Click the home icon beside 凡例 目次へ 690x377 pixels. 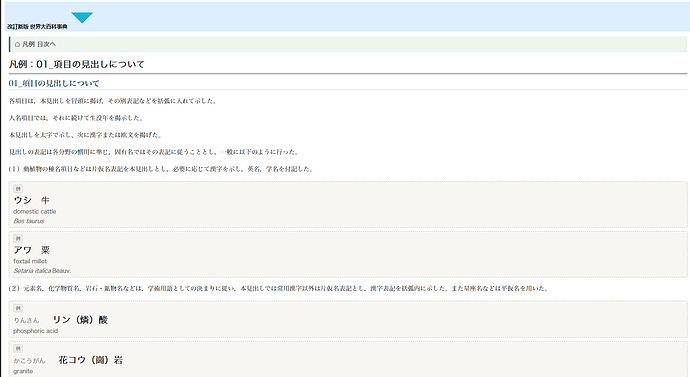[17, 44]
